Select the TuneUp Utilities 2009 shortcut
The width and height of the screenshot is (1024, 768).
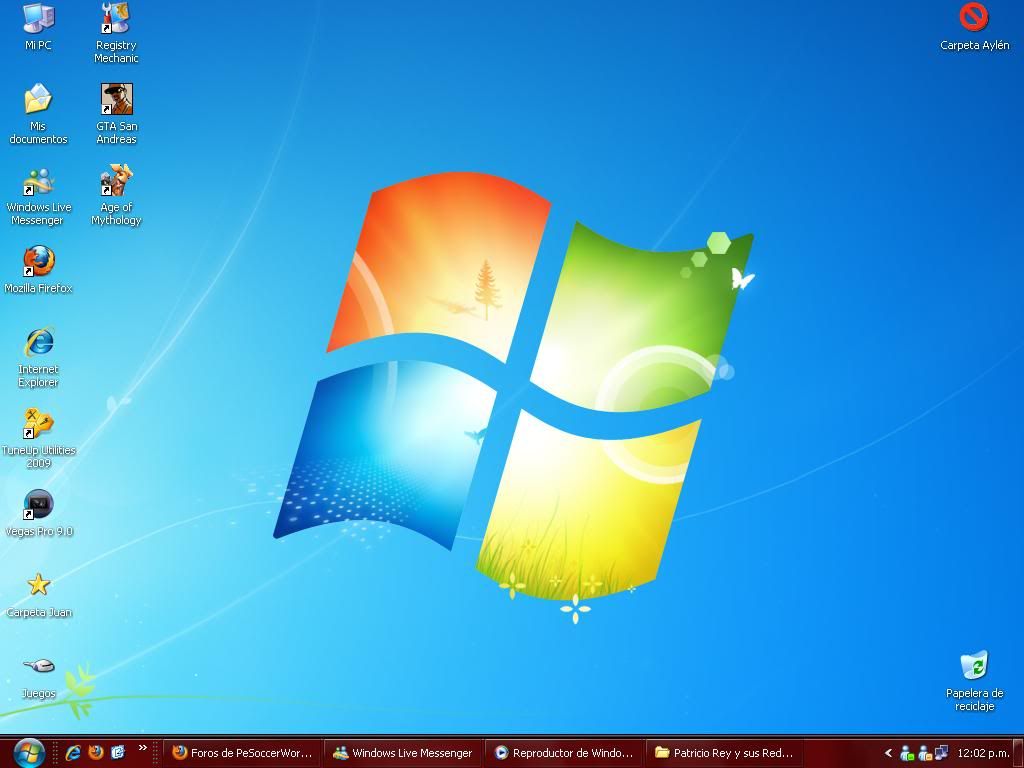pyautogui.click(x=38, y=438)
